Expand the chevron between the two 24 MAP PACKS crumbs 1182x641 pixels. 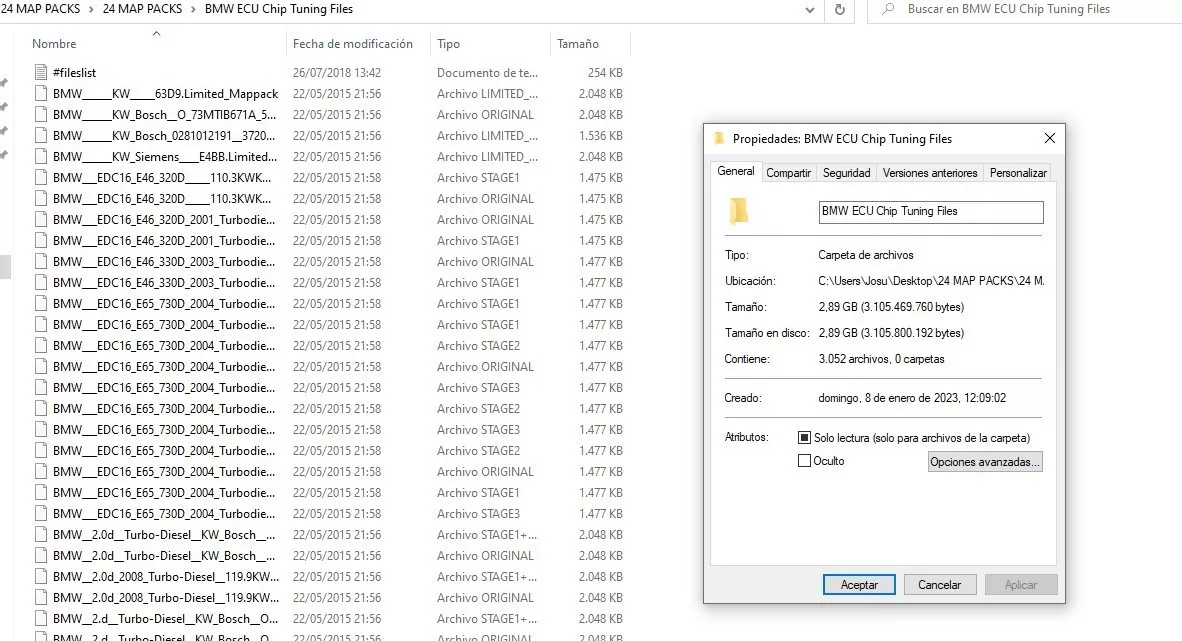pyautogui.click(x=91, y=9)
